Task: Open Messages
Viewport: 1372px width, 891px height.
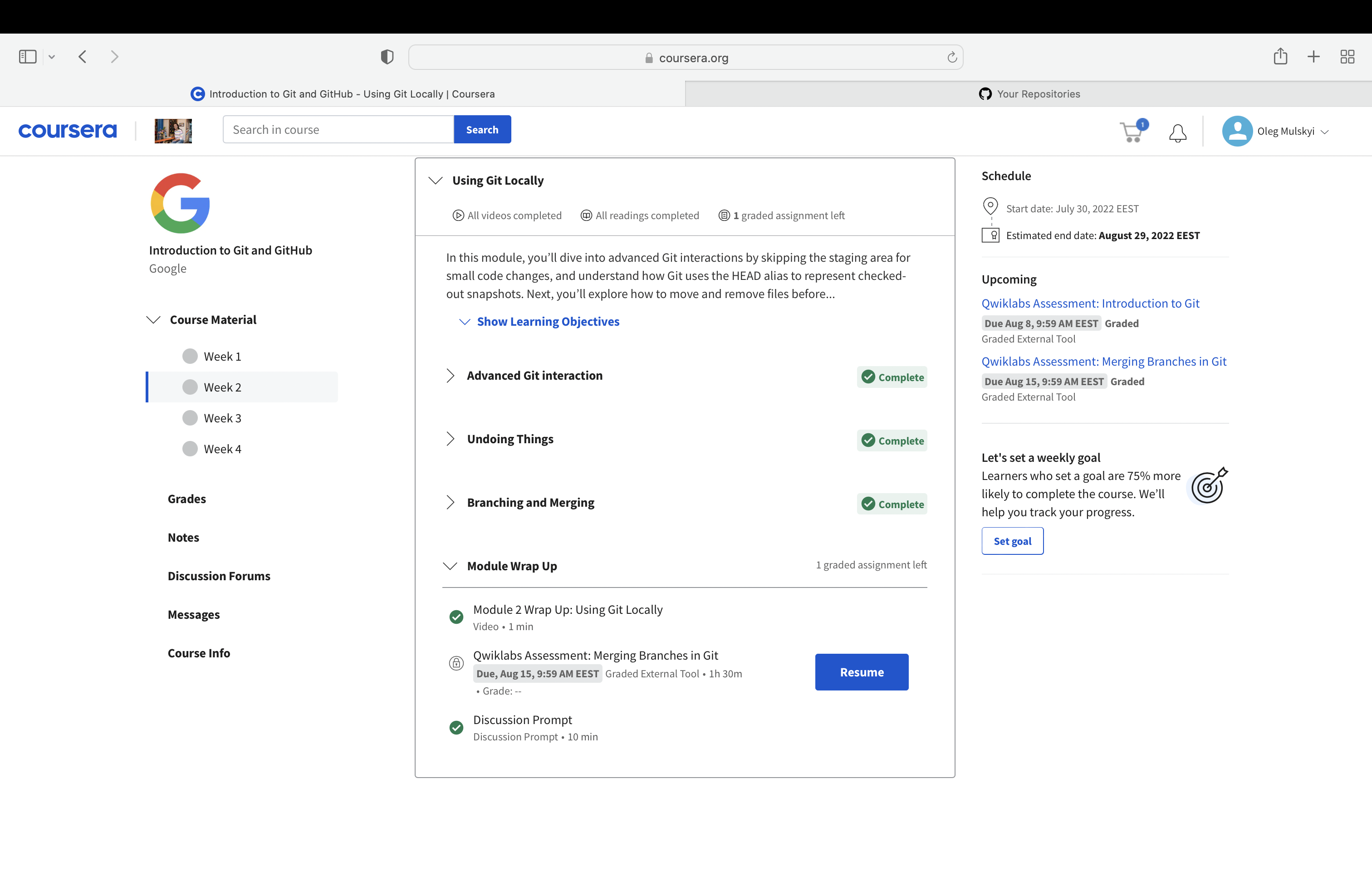Action: (194, 614)
